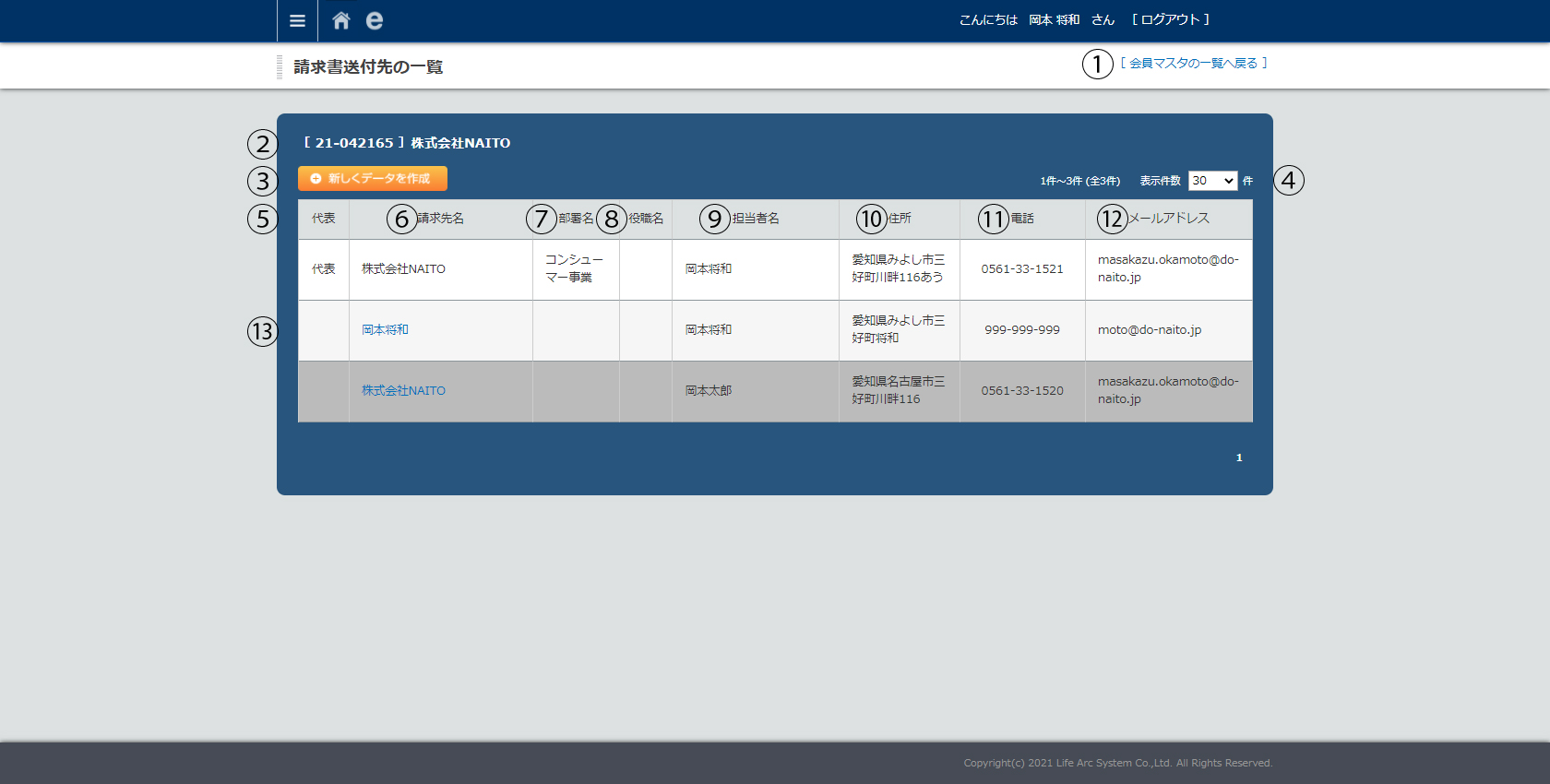Click the メールアドレス column header
This screenshot has height=784, width=1550.
coord(1168,219)
